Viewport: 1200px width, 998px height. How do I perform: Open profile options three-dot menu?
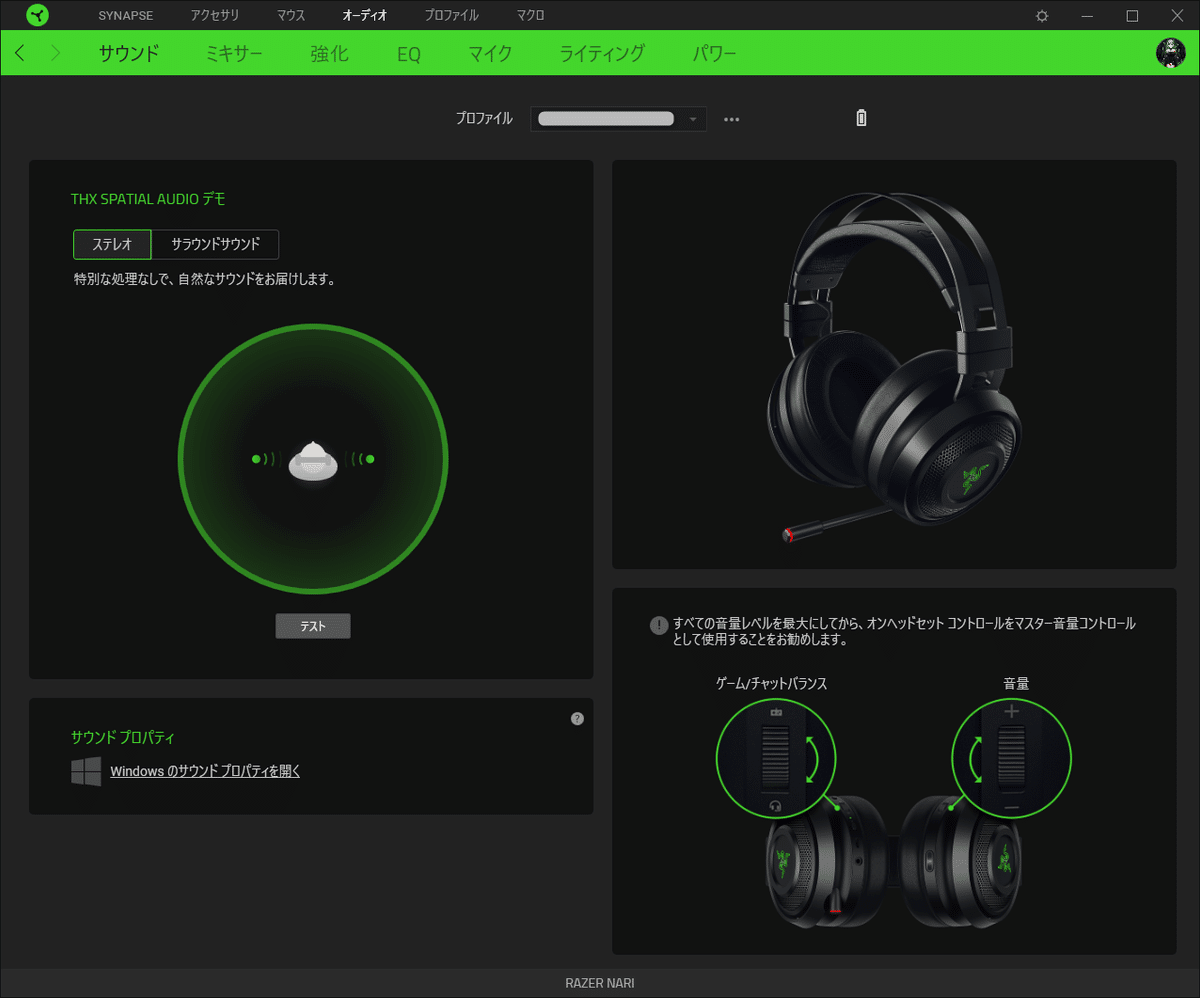click(732, 119)
